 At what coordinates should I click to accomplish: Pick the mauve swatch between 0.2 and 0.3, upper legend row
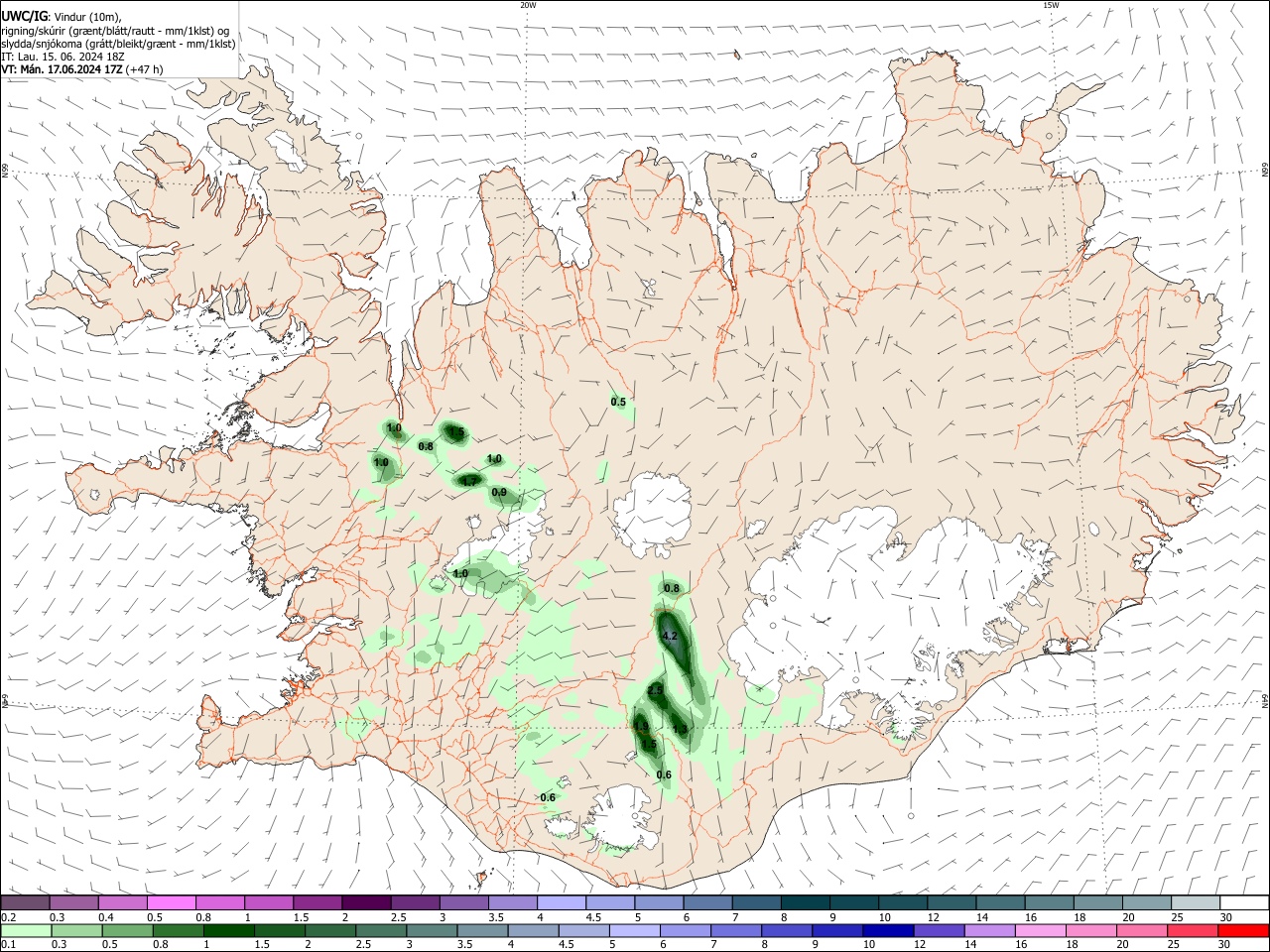pyautogui.click(x=25, y=903)
